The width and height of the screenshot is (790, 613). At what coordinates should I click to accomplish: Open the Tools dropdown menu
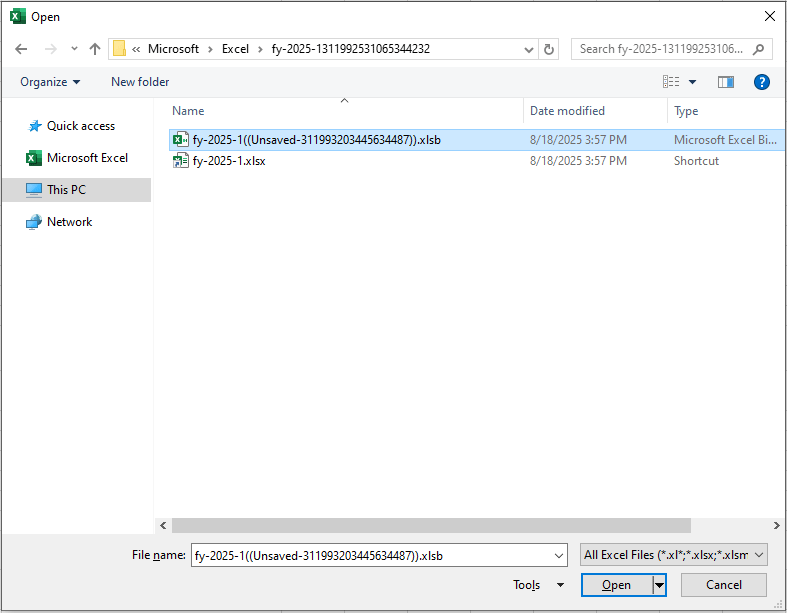538,585
